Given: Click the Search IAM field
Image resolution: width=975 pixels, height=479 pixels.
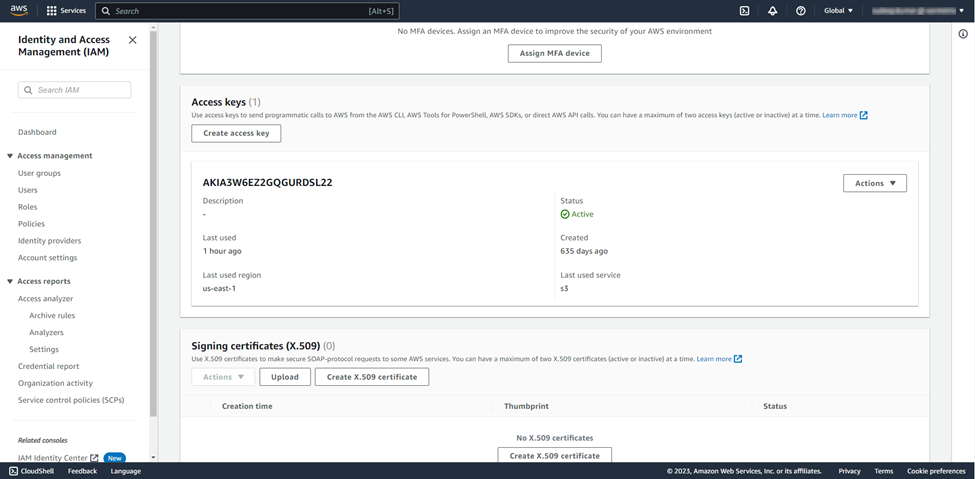Looking at the screenshot, I should (x=75, y=90).
